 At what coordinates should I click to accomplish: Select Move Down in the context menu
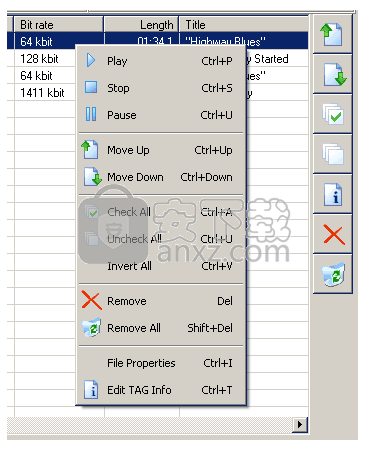click(161, 177)
